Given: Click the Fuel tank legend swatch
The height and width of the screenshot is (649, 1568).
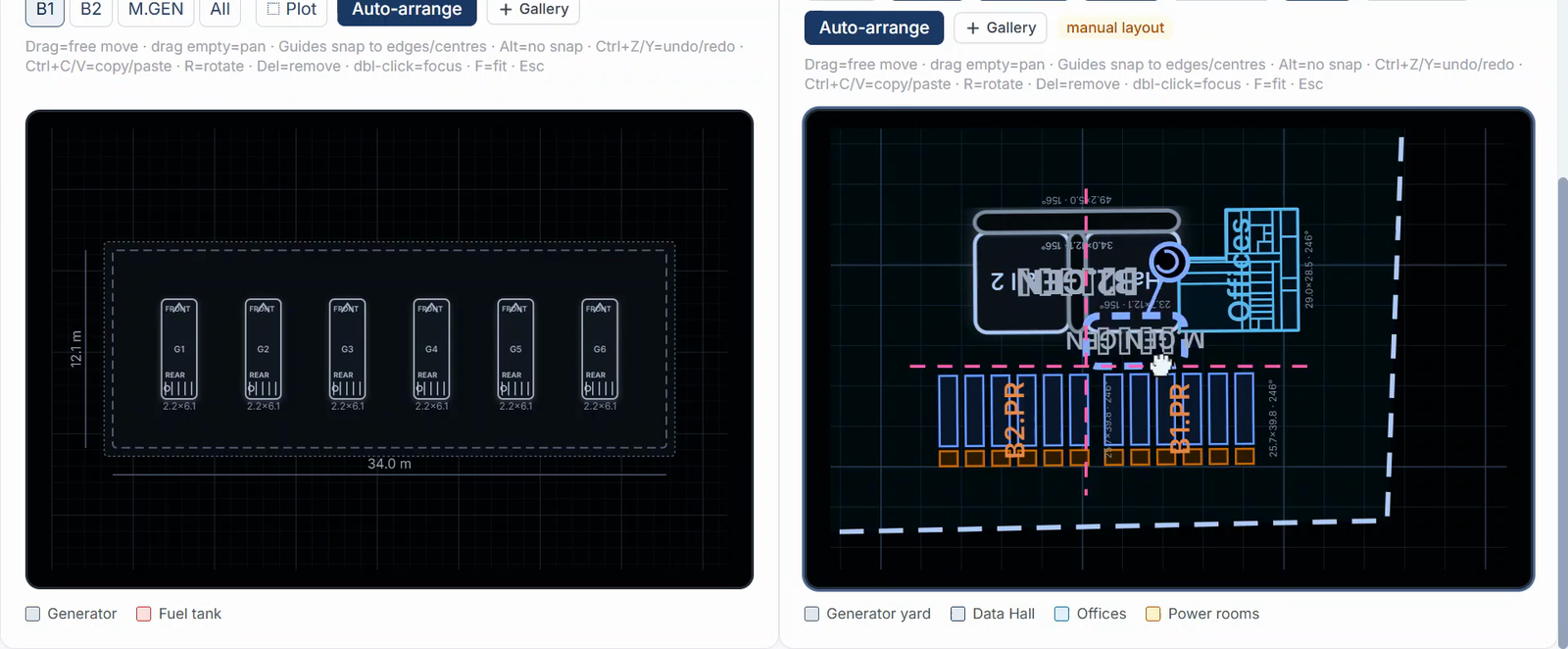Looking at the screenshot, I should [144, 614].
